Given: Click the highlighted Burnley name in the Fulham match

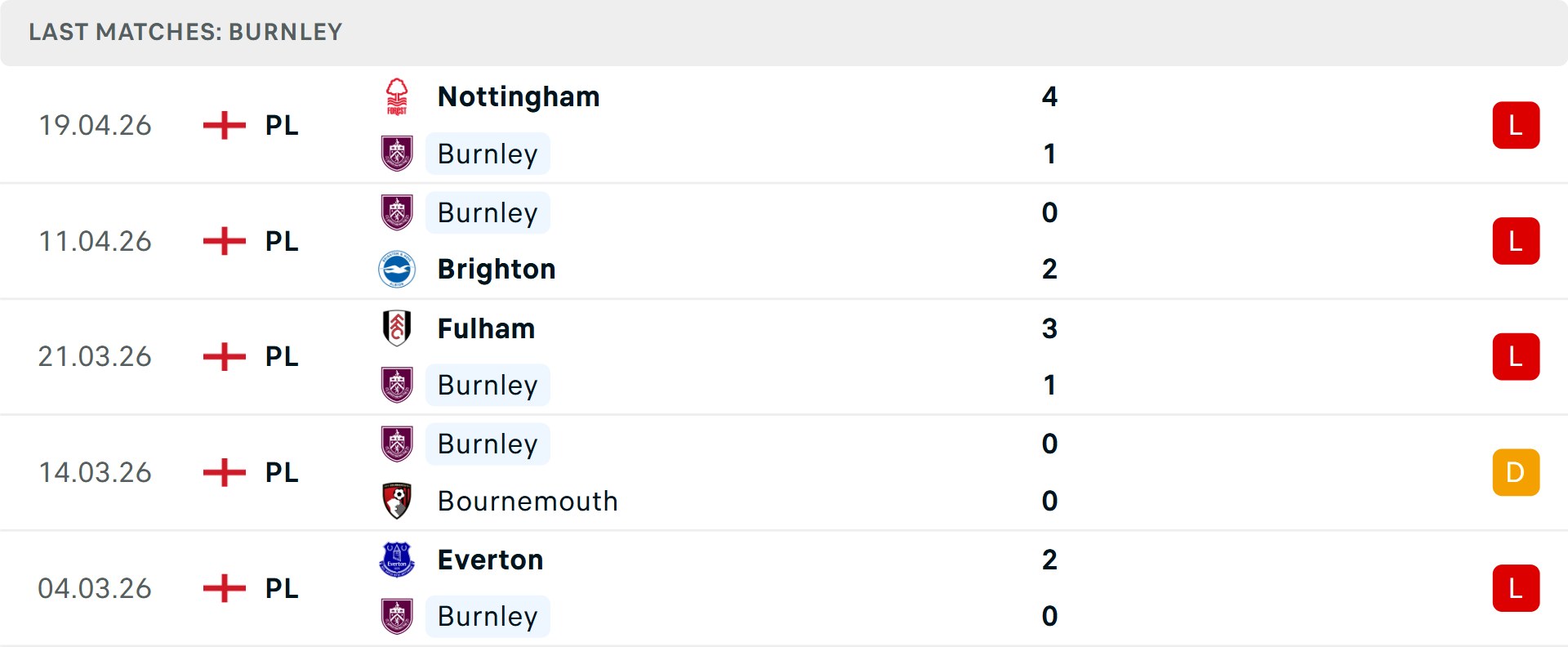Looking at the screenshot, I should click(x=488, y=384).
